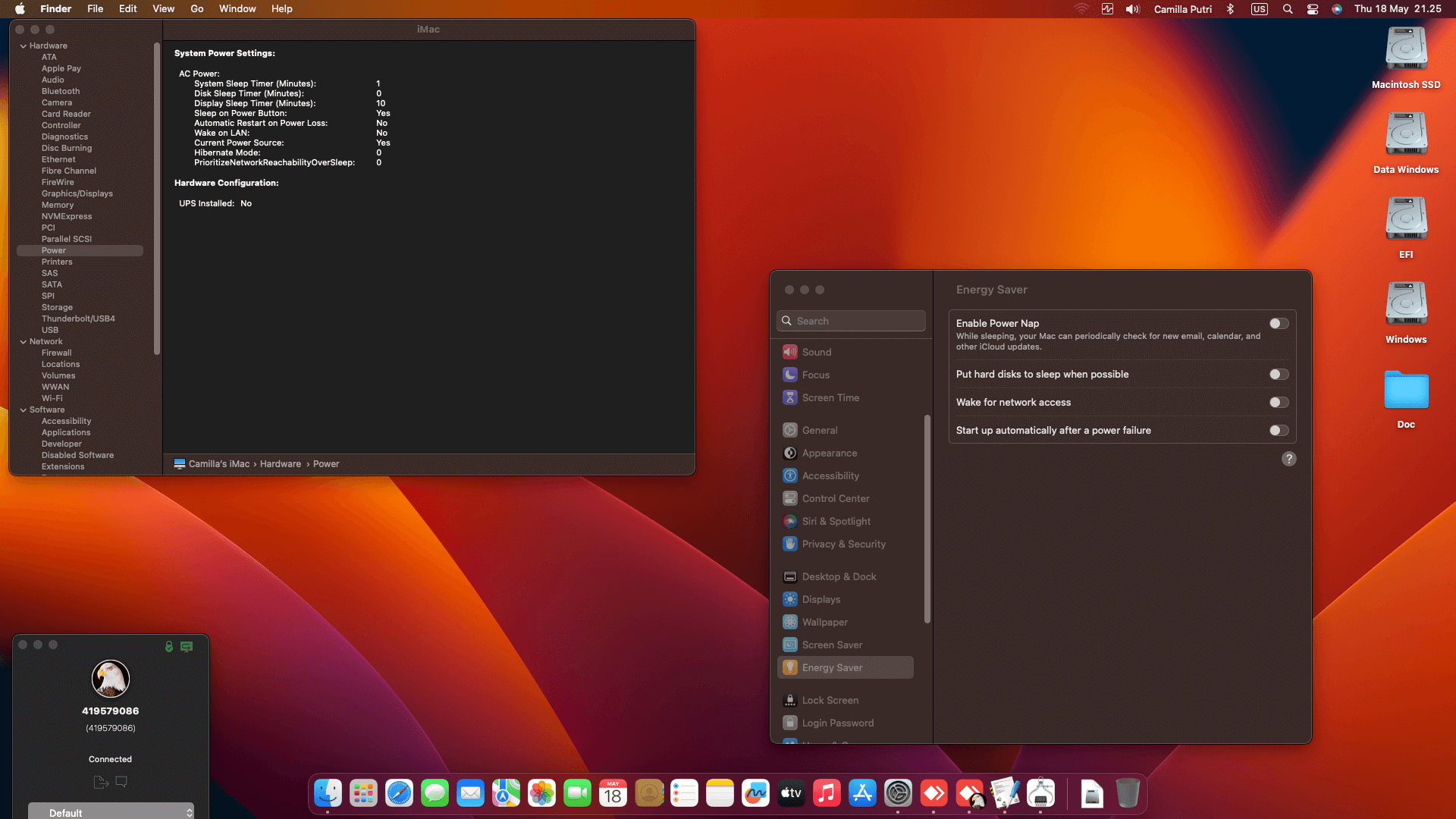Toggle Start up automatically after power failure
Image resolution: width=1456 pixels, height=819 pixels.
(1279, 431)
